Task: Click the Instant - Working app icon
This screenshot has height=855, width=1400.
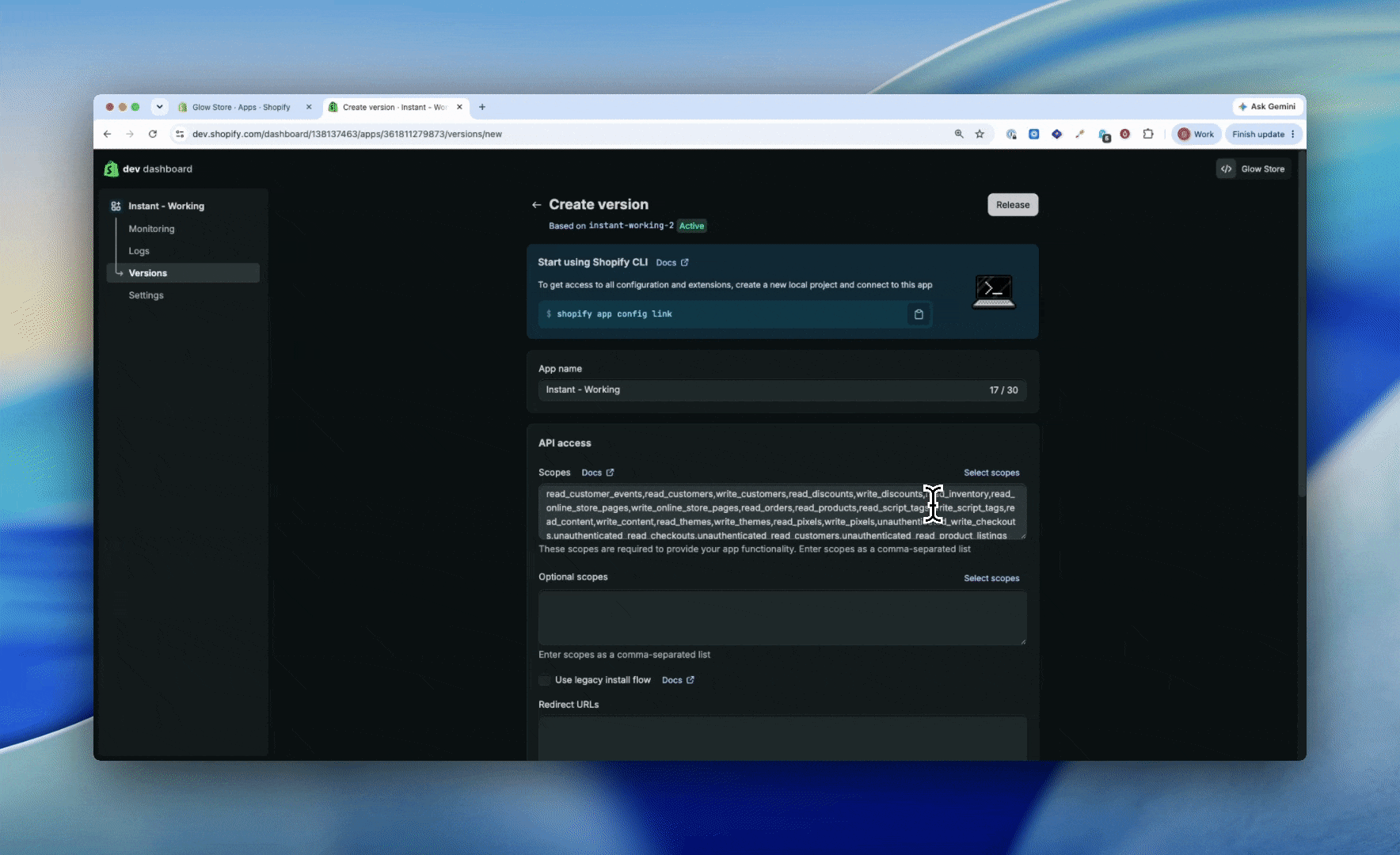Action: [116, 206]
